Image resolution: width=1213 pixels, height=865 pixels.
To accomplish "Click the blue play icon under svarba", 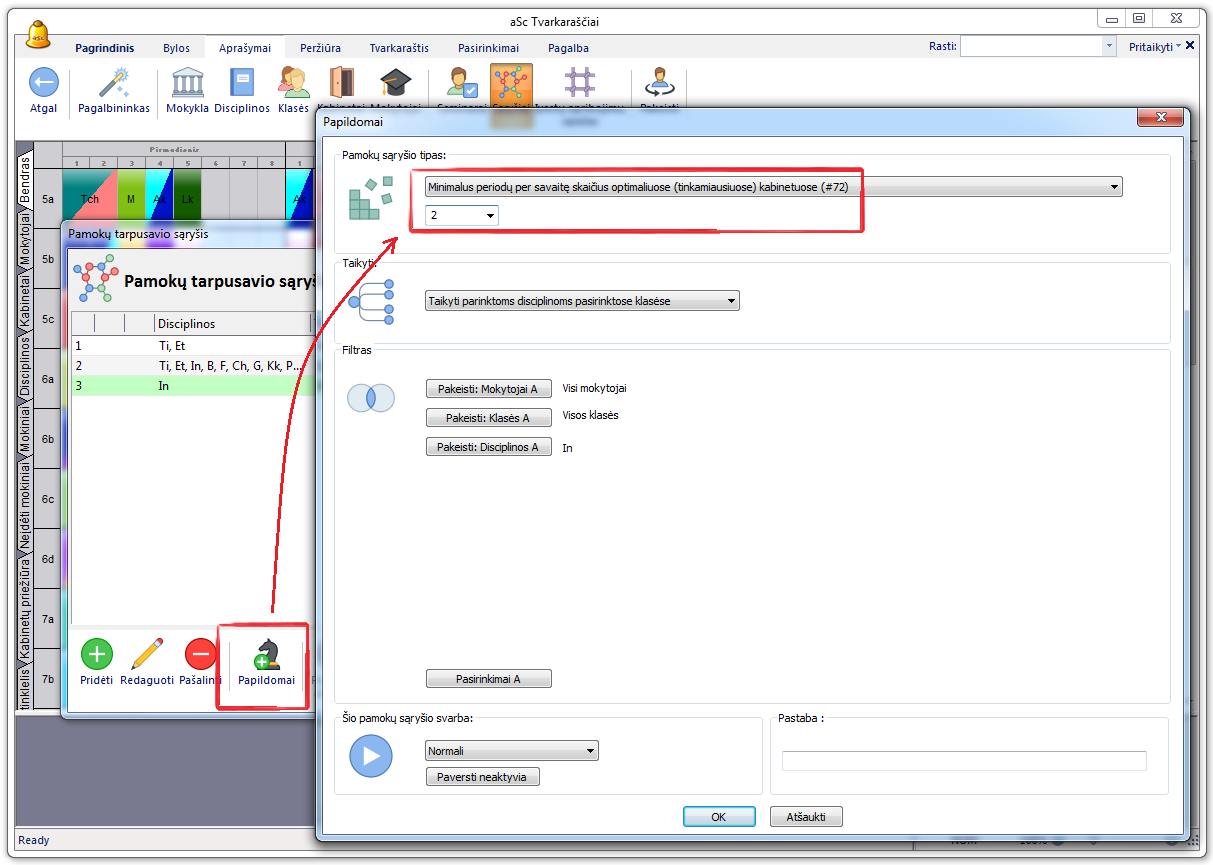I will point(371,755).
